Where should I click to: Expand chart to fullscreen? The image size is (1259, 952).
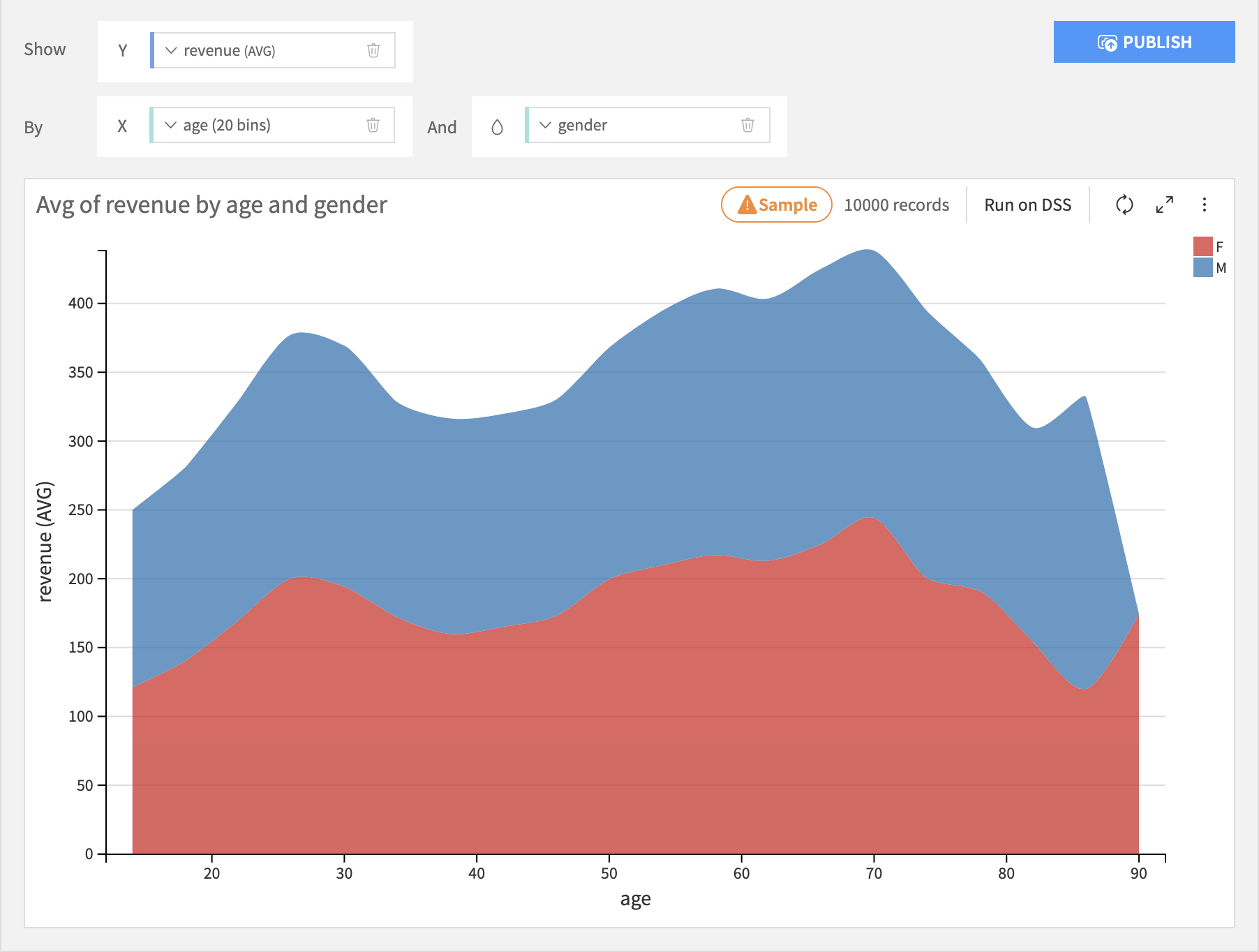click(x=1165, y=204)
